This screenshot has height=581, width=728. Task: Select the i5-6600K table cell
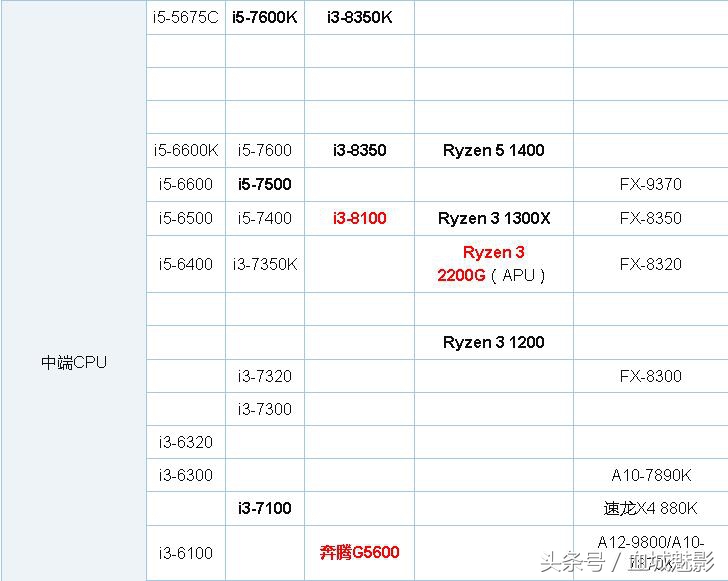(186, 150)
